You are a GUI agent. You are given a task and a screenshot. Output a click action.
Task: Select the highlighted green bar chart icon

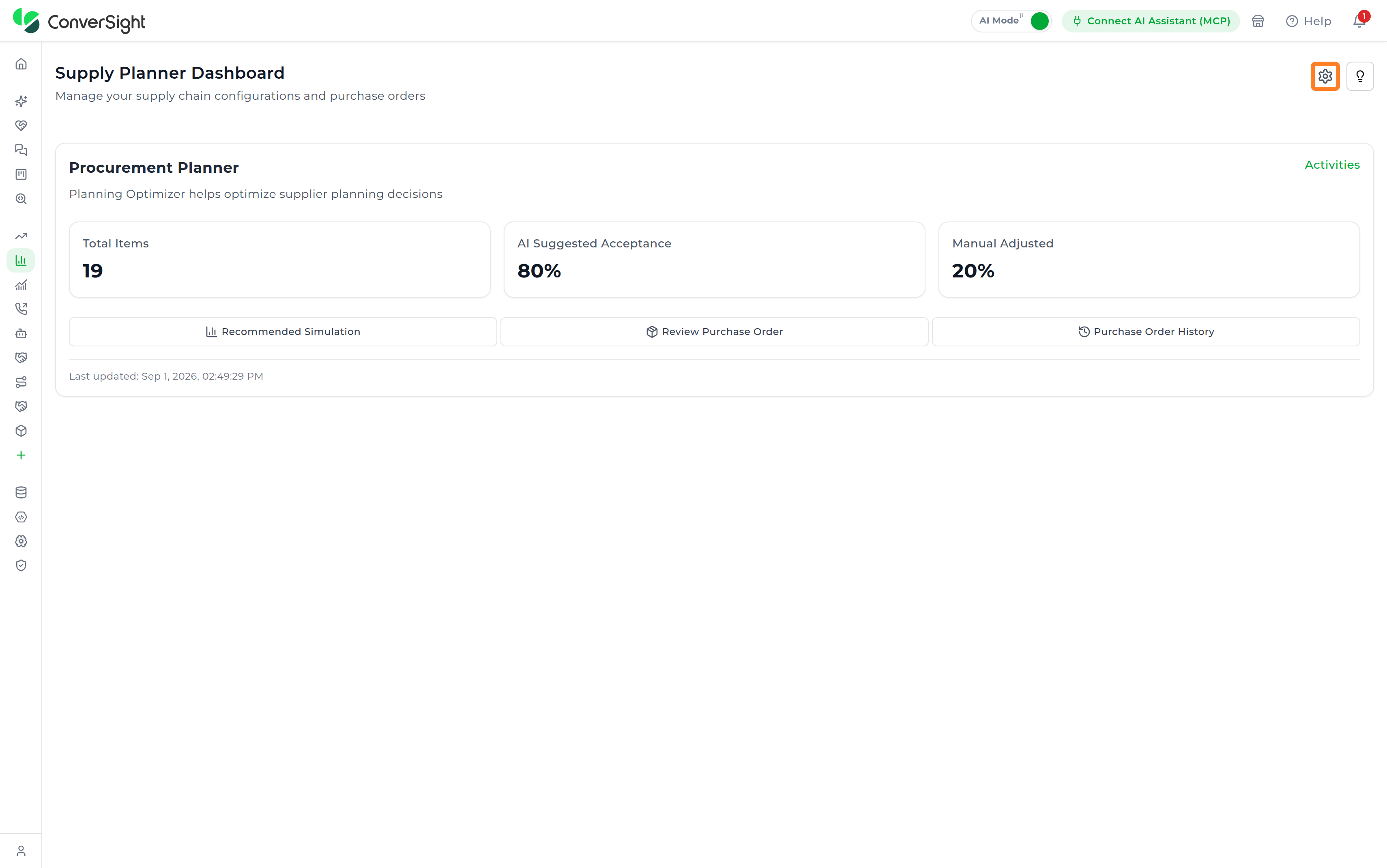click(x=21, y=261)
